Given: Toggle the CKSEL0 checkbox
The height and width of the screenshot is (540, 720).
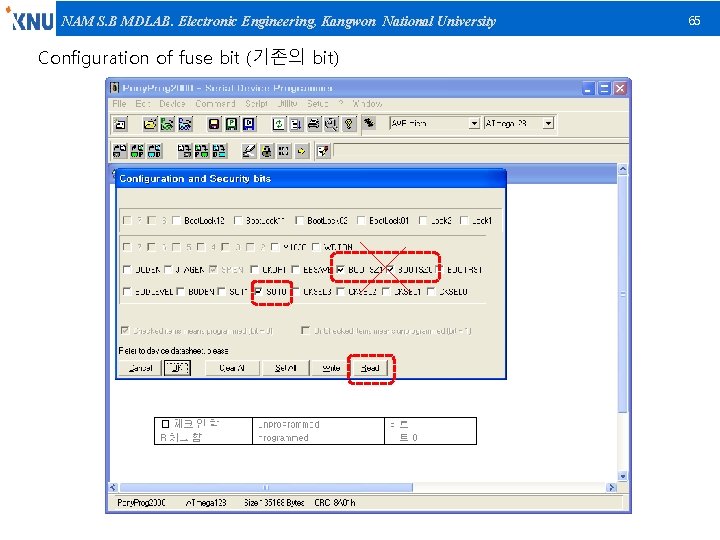Looking at the screenshot, I should click(431, 292).
